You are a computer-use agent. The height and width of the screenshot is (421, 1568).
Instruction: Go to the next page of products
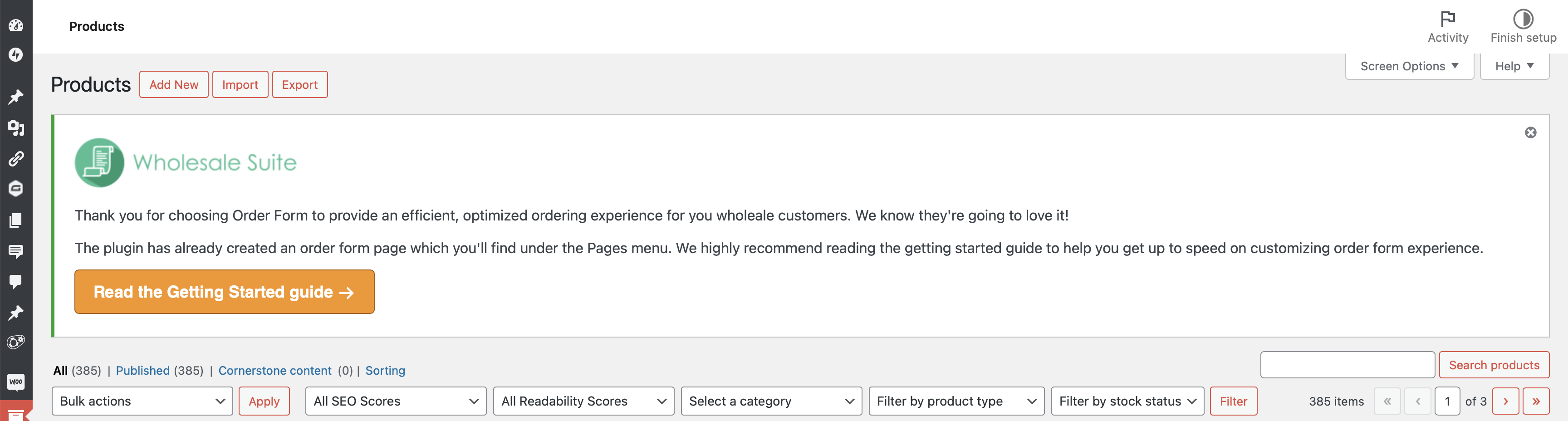point(1505,401)
